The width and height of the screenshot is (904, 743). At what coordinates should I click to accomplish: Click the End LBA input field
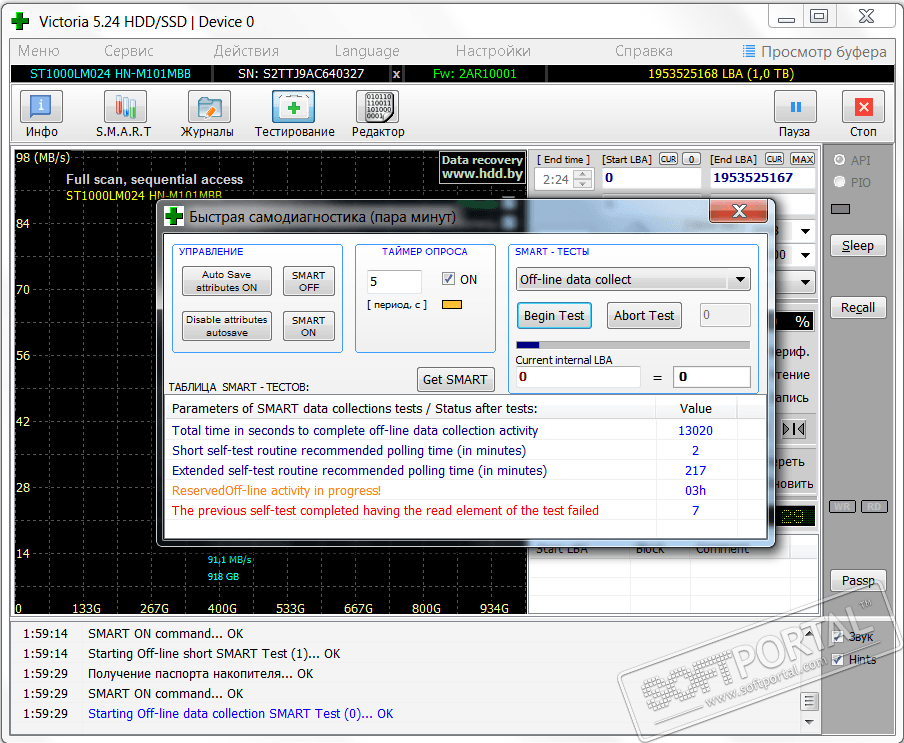click(762, 178)
